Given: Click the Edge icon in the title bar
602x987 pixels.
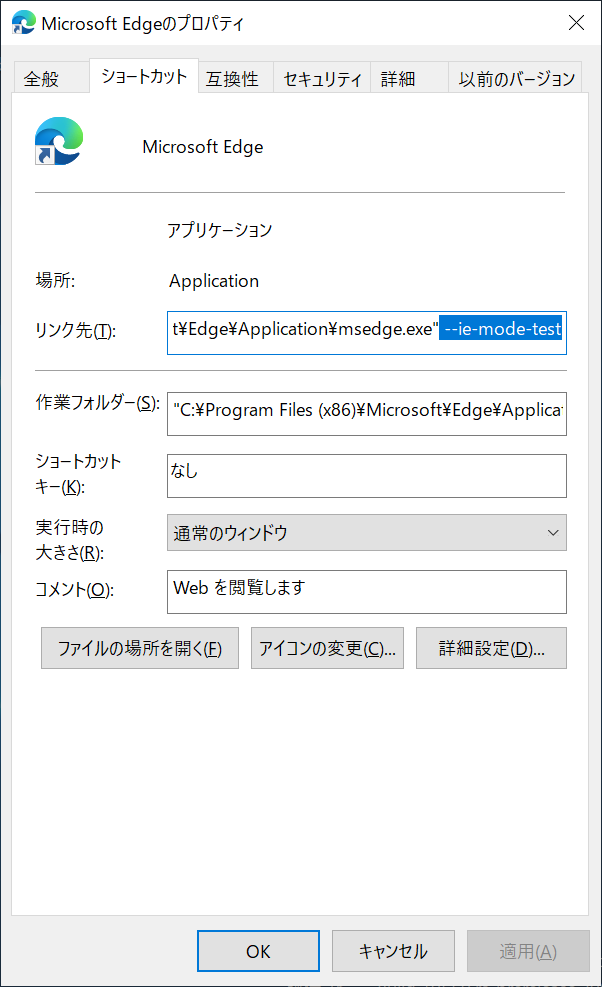Looking at the screenshot, I should pos(23,23).
